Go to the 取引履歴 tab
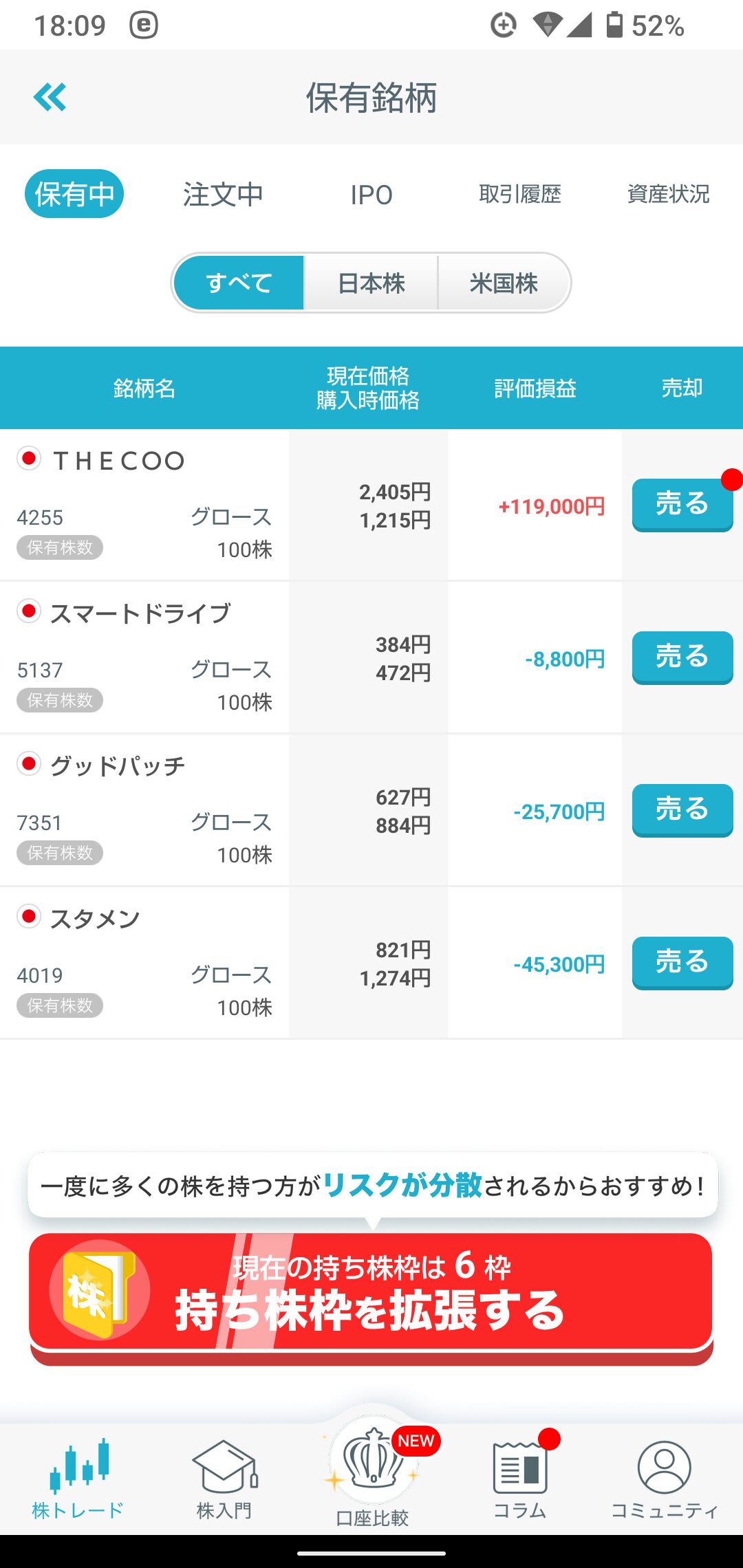Image resolution: width=743 pixels, height=1568 pixels. [x=520, y=195]
